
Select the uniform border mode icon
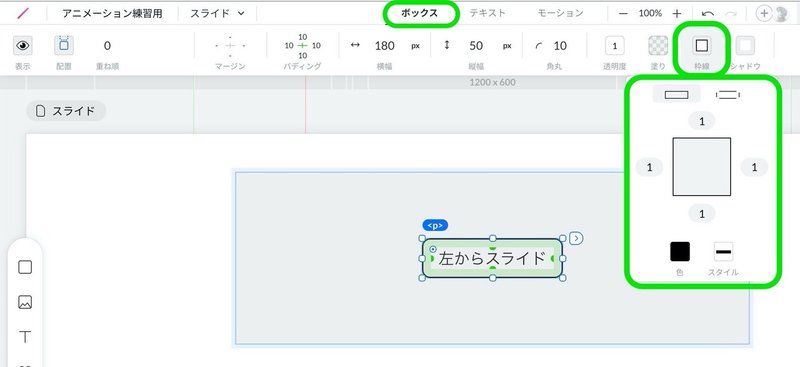[677, 94]
